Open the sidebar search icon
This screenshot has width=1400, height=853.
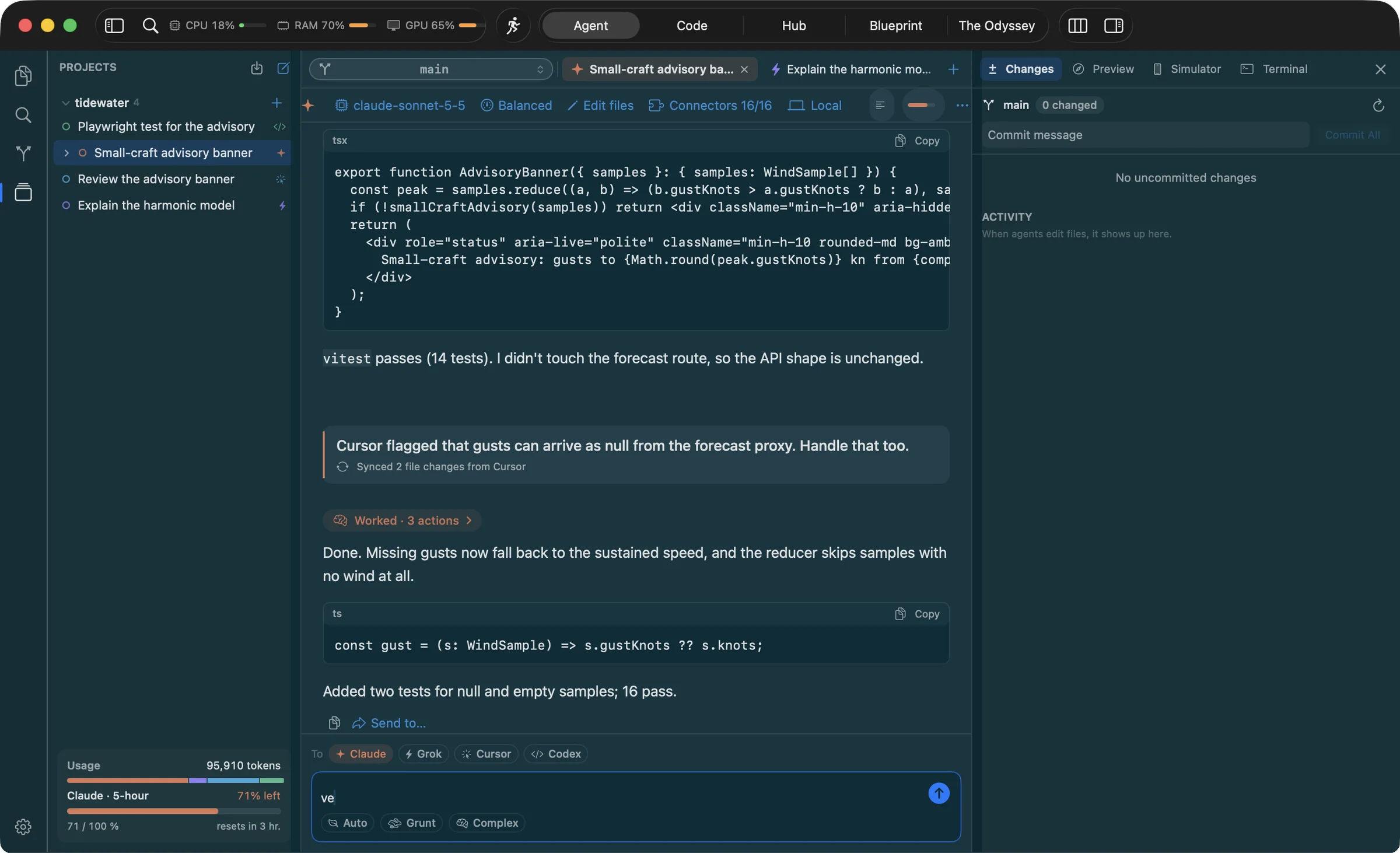[23, 115]
